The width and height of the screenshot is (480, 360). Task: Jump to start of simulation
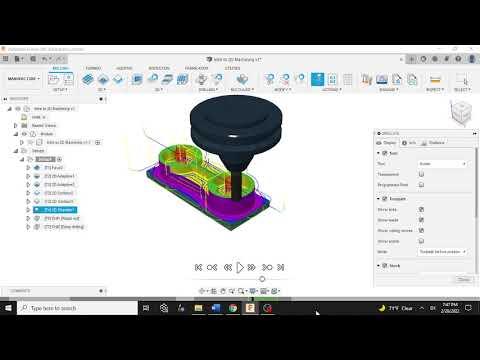click(x=198, y=267)
